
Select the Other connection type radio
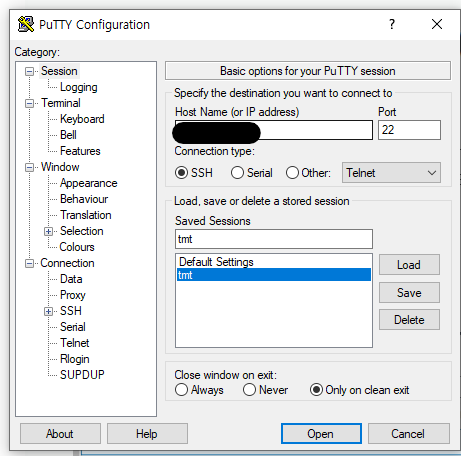292,173
